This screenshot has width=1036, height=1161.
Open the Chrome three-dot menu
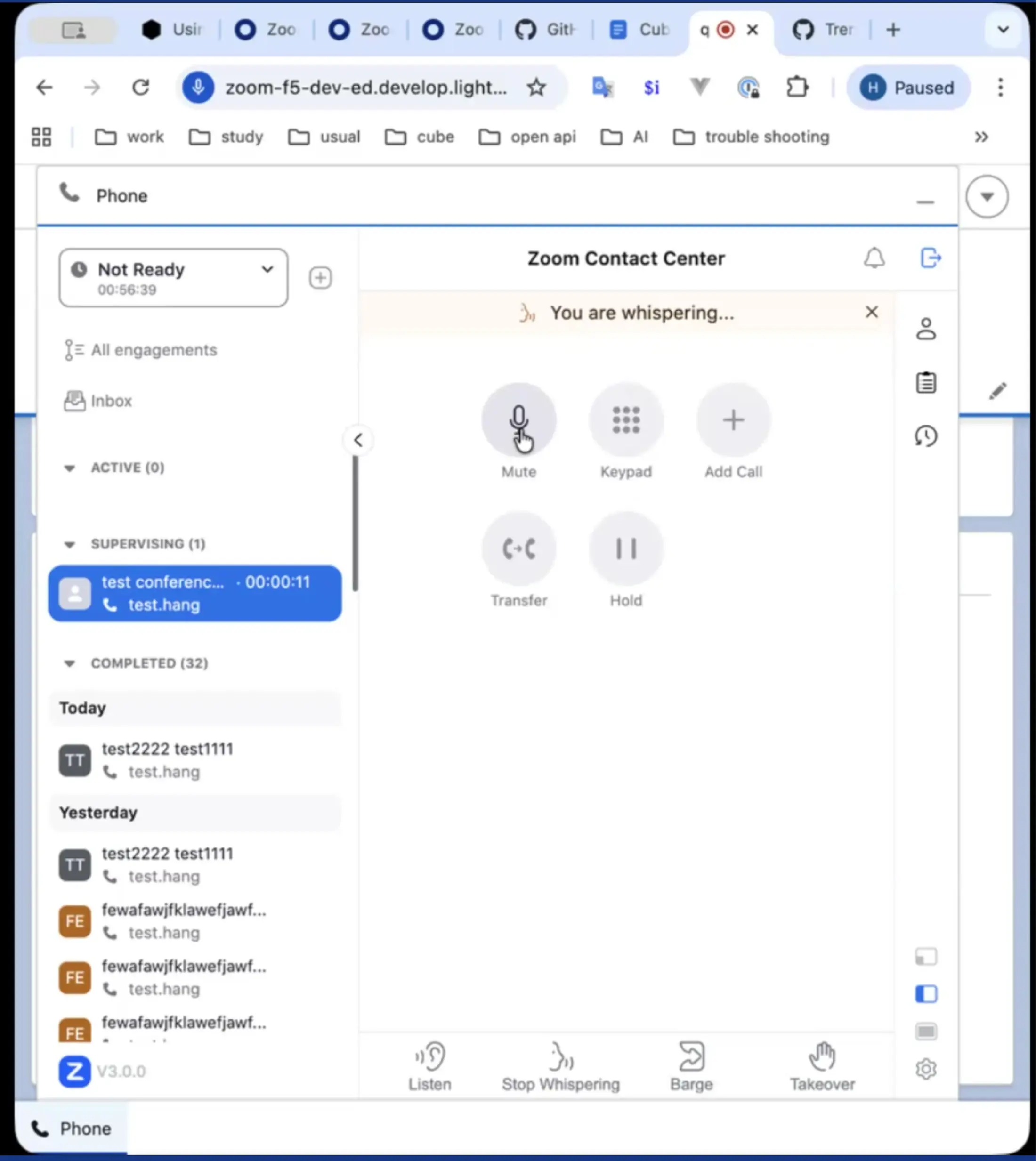click(x=1000, y=88)
